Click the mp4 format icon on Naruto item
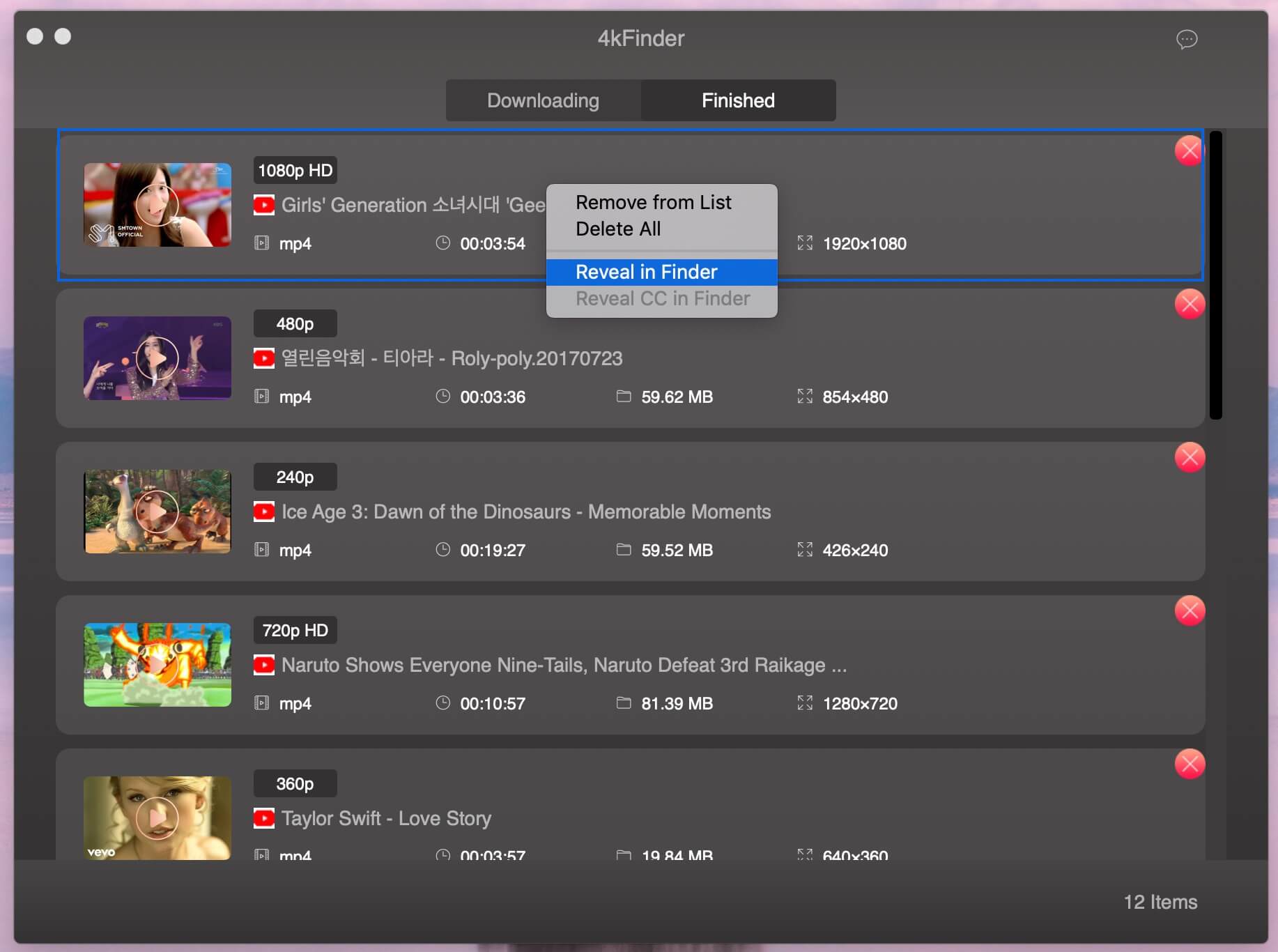 [261, 703]
